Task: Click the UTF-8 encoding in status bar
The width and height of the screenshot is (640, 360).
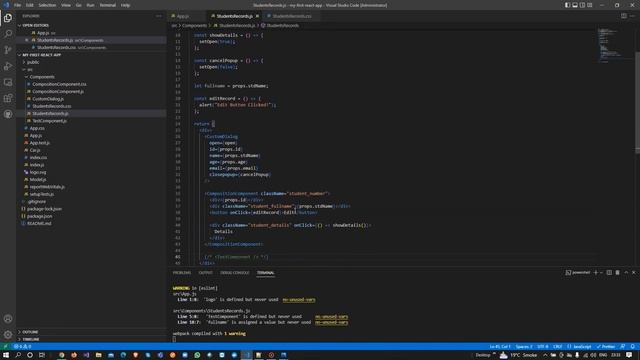Action: pos(542,347)
